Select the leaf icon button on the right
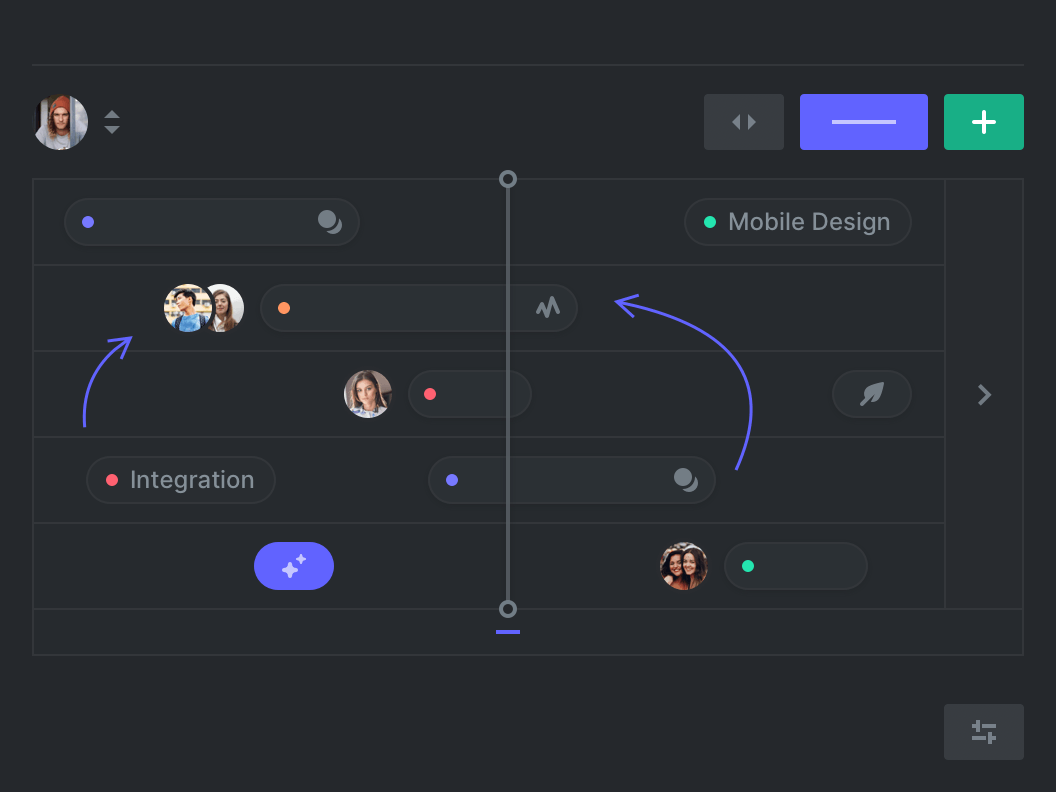 coord(871,394)
